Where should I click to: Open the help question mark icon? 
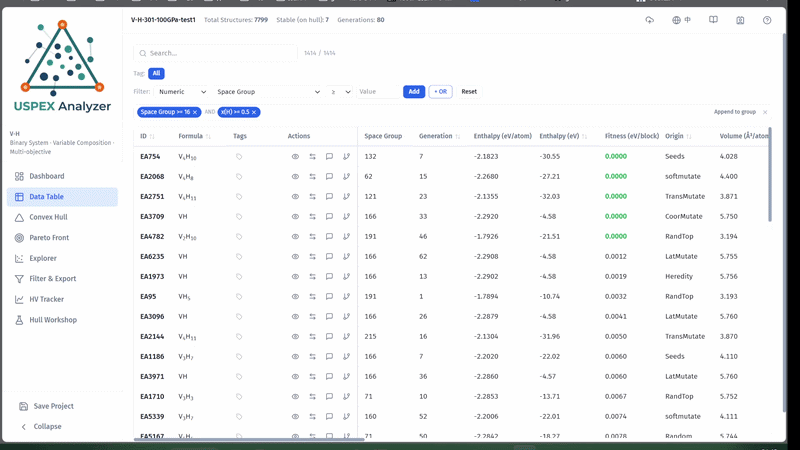[767, 20]
